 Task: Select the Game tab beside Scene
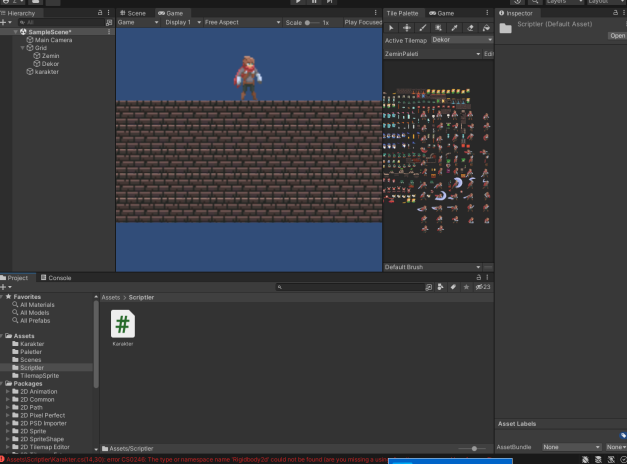(x=171, y=13)
